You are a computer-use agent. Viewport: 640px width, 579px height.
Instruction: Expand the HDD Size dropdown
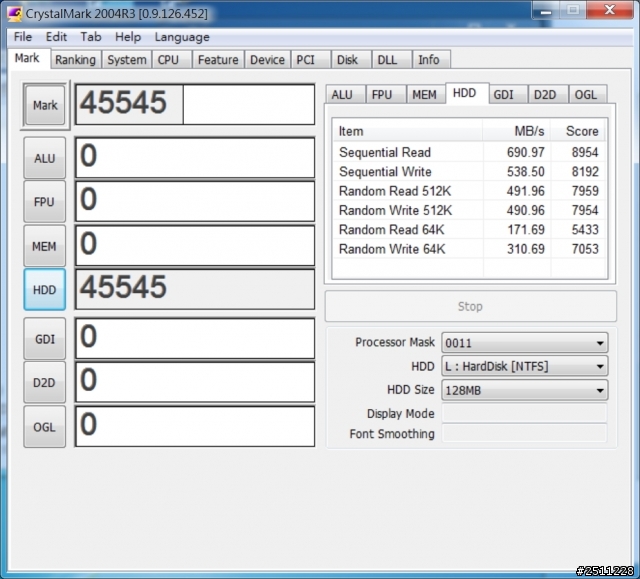[x=524, y=390]
